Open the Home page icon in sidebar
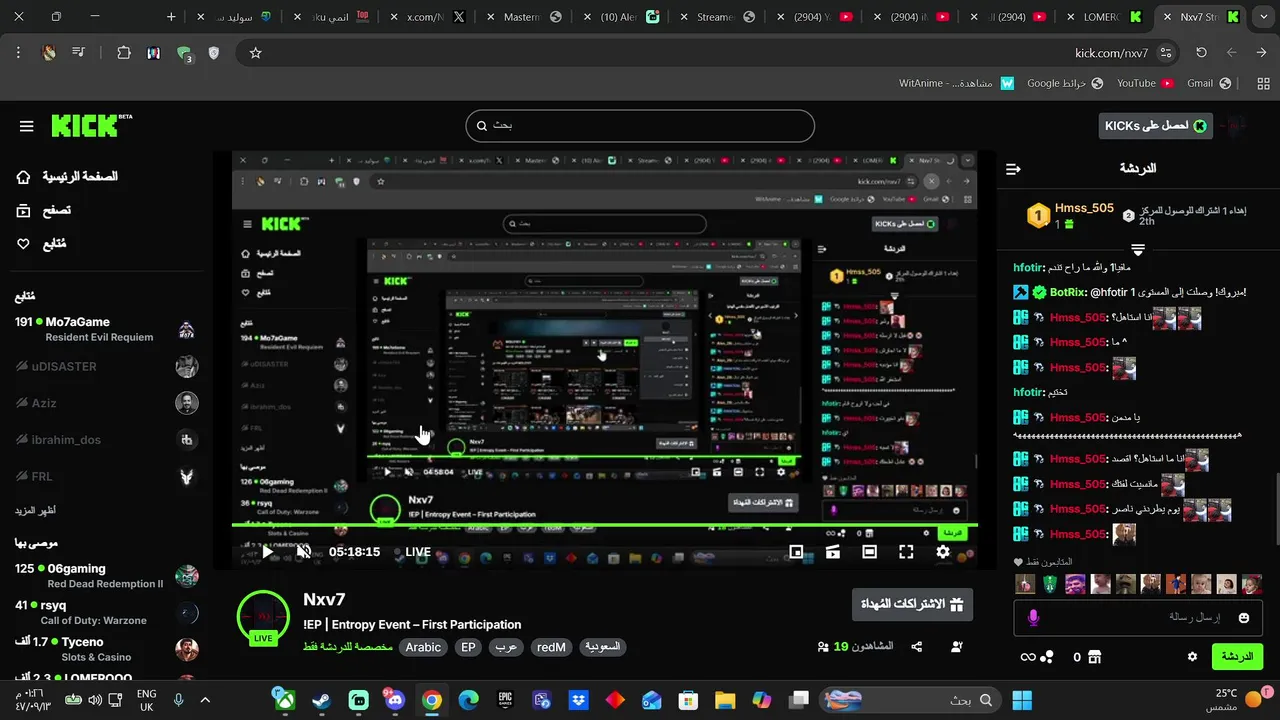Image resolution: width=1280 pixels, height=720 pixels. [x=24, y=177]
